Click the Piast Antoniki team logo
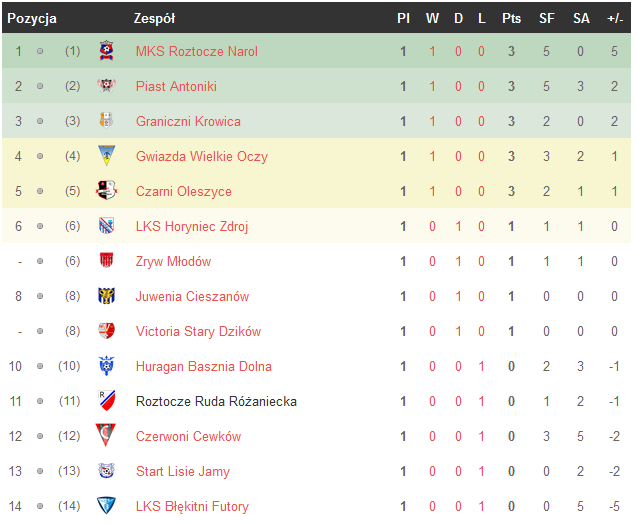The height and width of the screenshot is (525, 636). click(106, 87)
